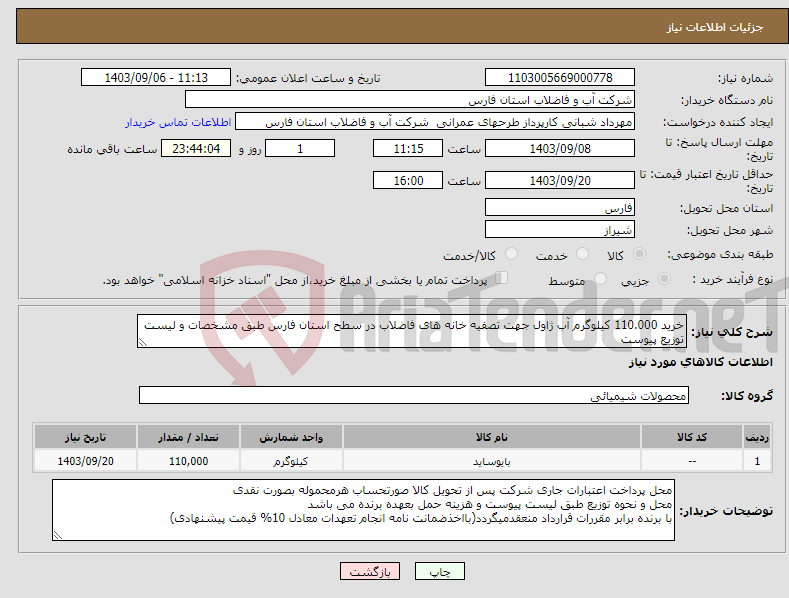Click the 11:15 deadline time field
This screenshot has height=598, width=789.
click(x=408, y=148)
